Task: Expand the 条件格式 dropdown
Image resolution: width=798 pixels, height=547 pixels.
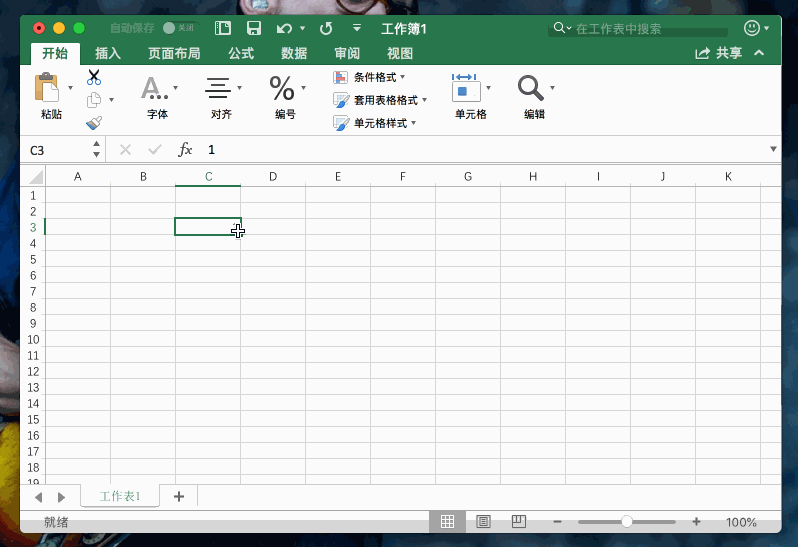Action: pyautogui.click(x=403, y=77)
